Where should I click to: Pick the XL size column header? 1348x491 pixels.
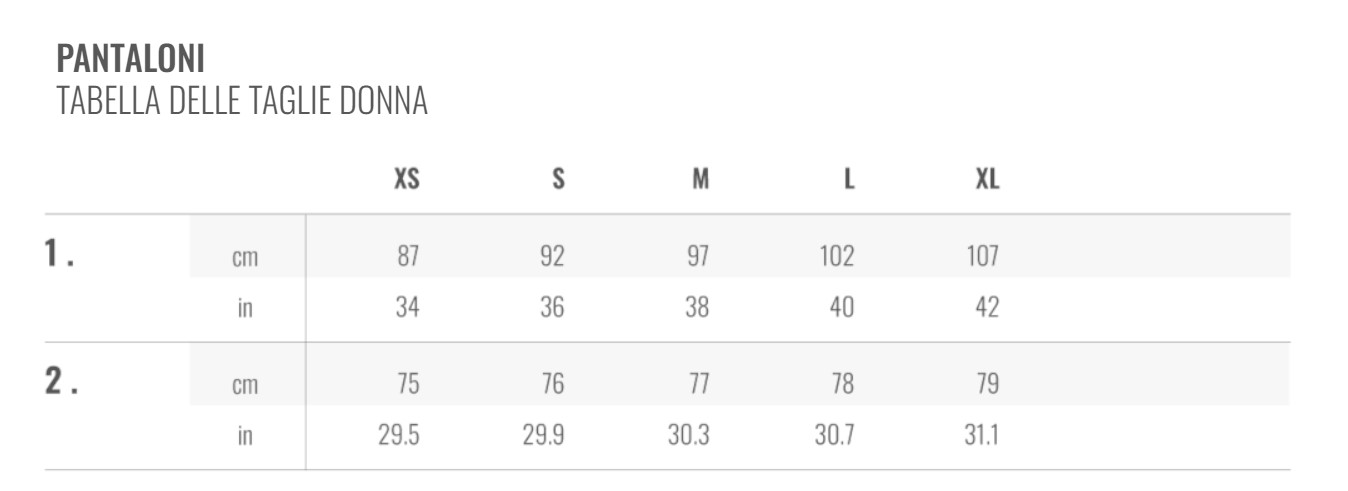[987, 179]
